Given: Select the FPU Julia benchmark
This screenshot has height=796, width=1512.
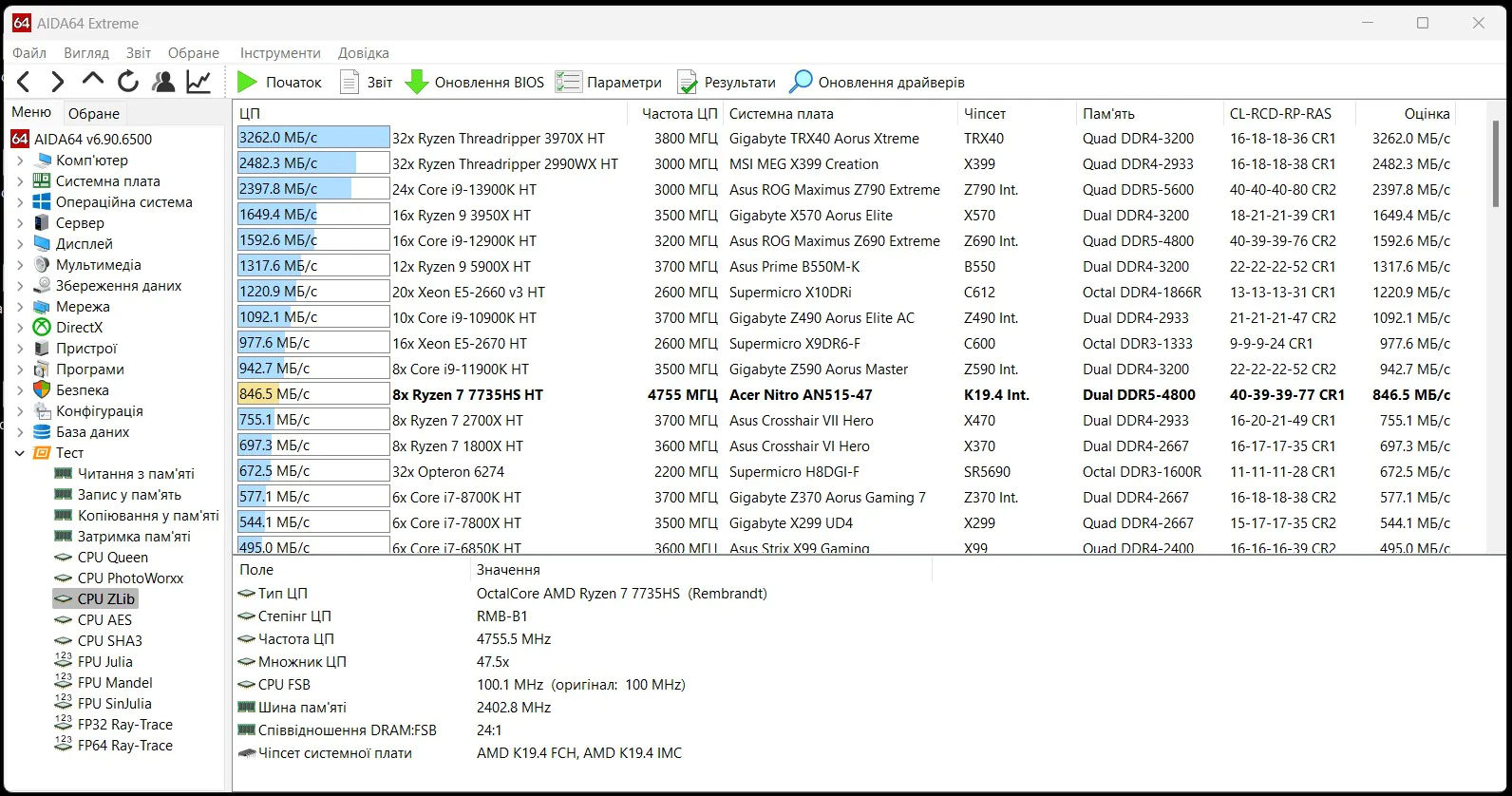Looking at the screenshot, I should (x=104, y=662).
